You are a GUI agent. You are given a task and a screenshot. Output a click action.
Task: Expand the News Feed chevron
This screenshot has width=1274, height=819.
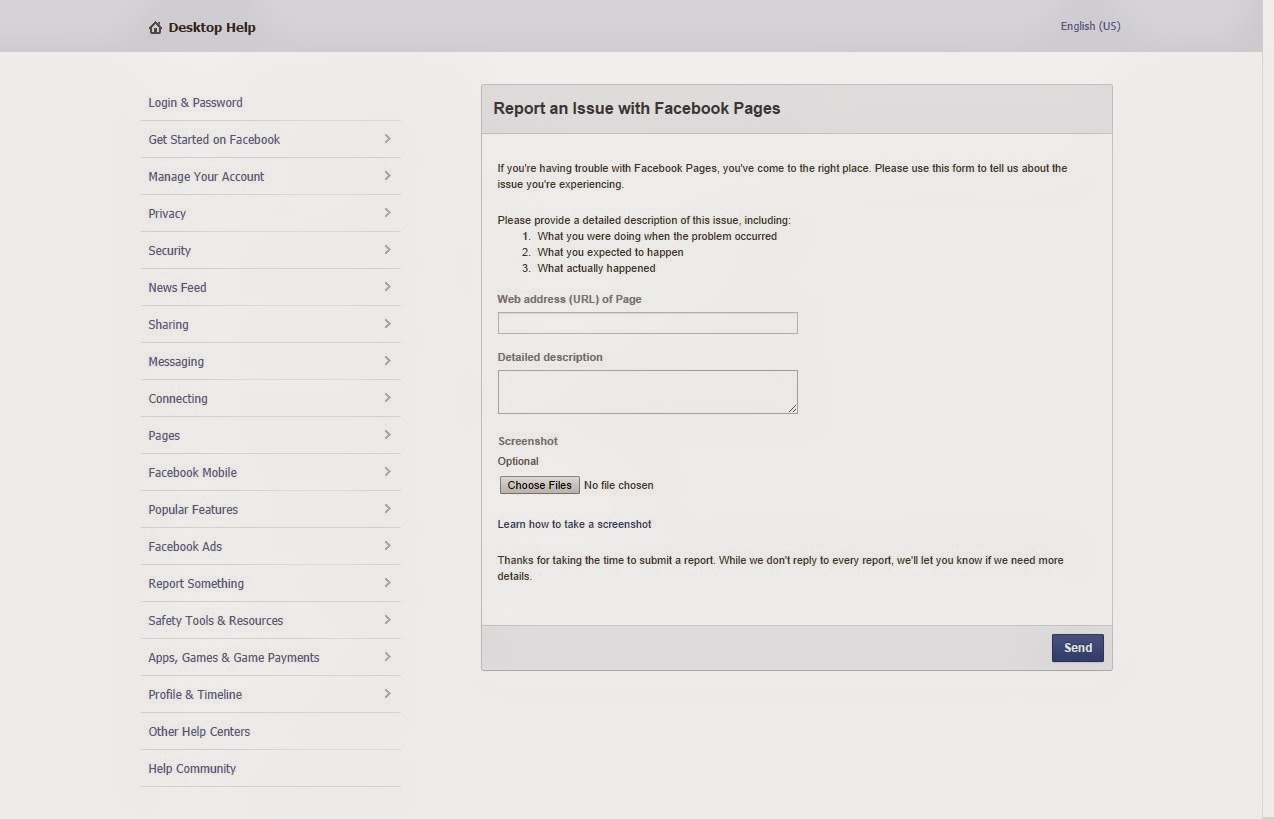point(387,287)
